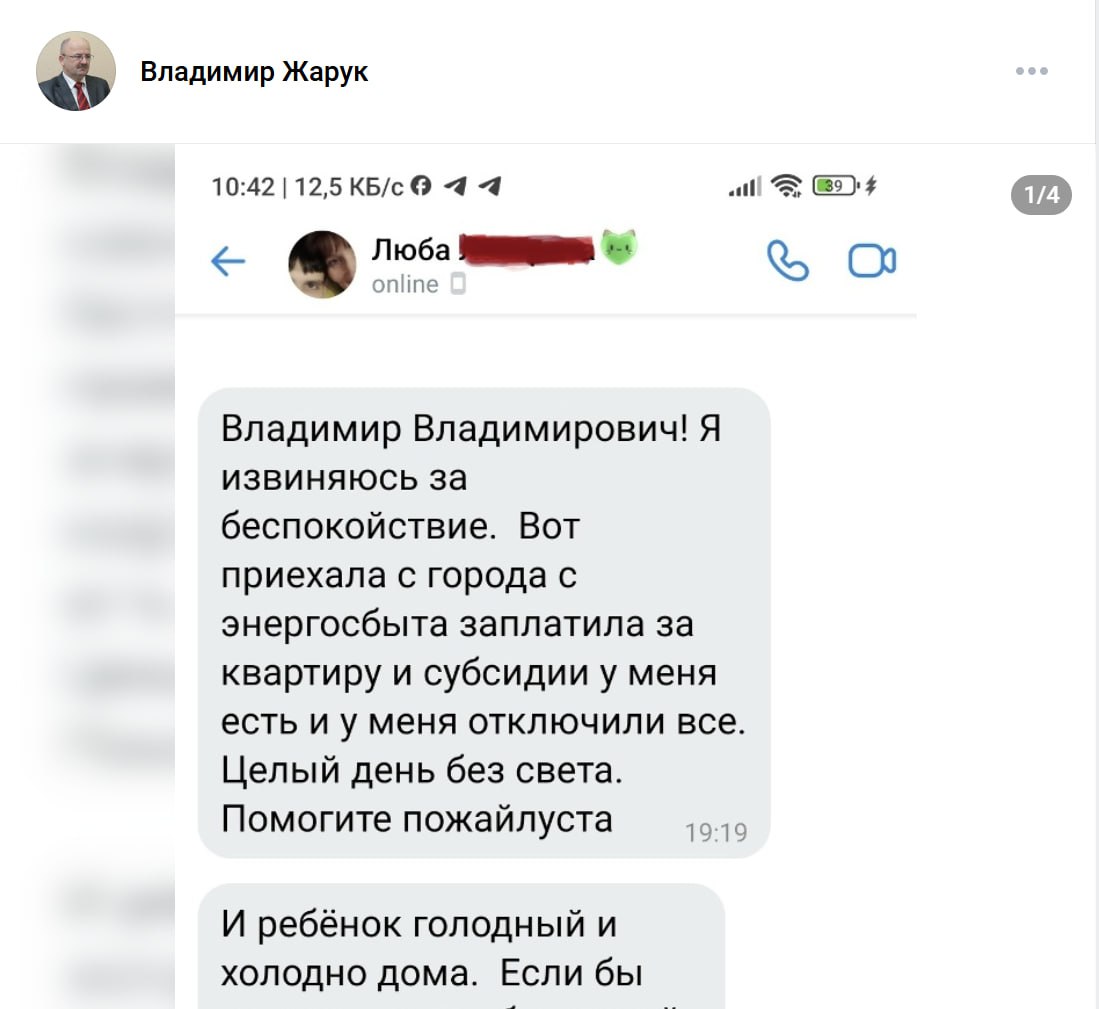The image size is (1099, 1009).
Task: Click Владимир Жарук profile avatar
Action: 76,71
